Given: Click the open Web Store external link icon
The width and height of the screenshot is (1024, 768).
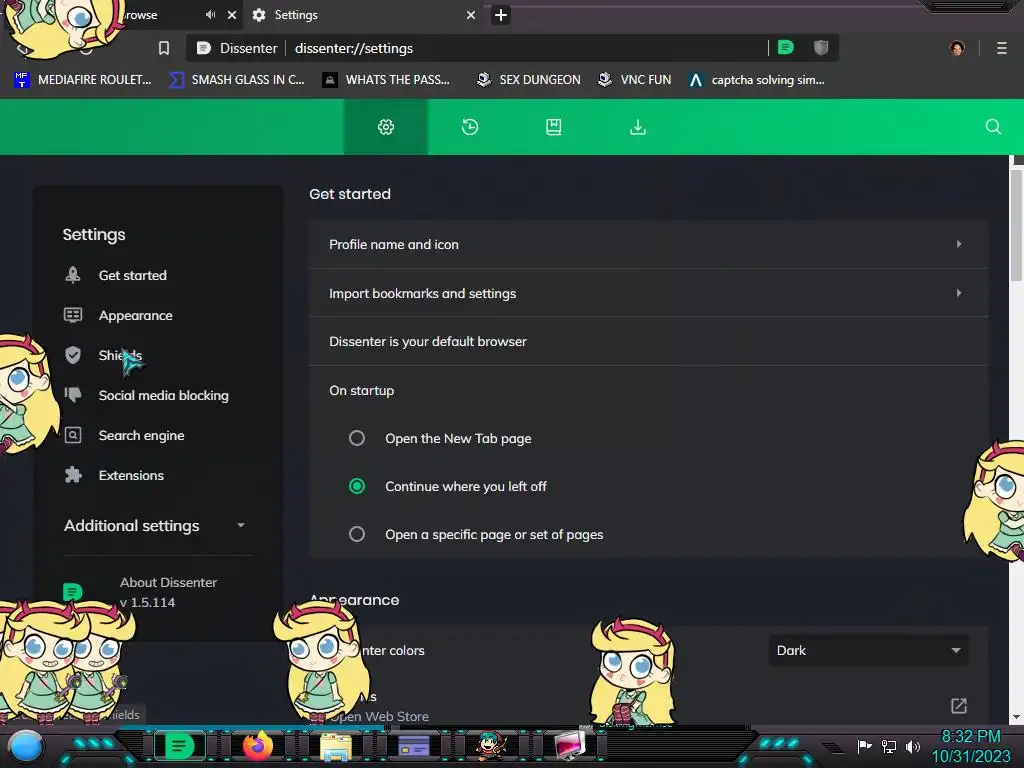Looking at the screenshot, I should (x=959, y=706).
